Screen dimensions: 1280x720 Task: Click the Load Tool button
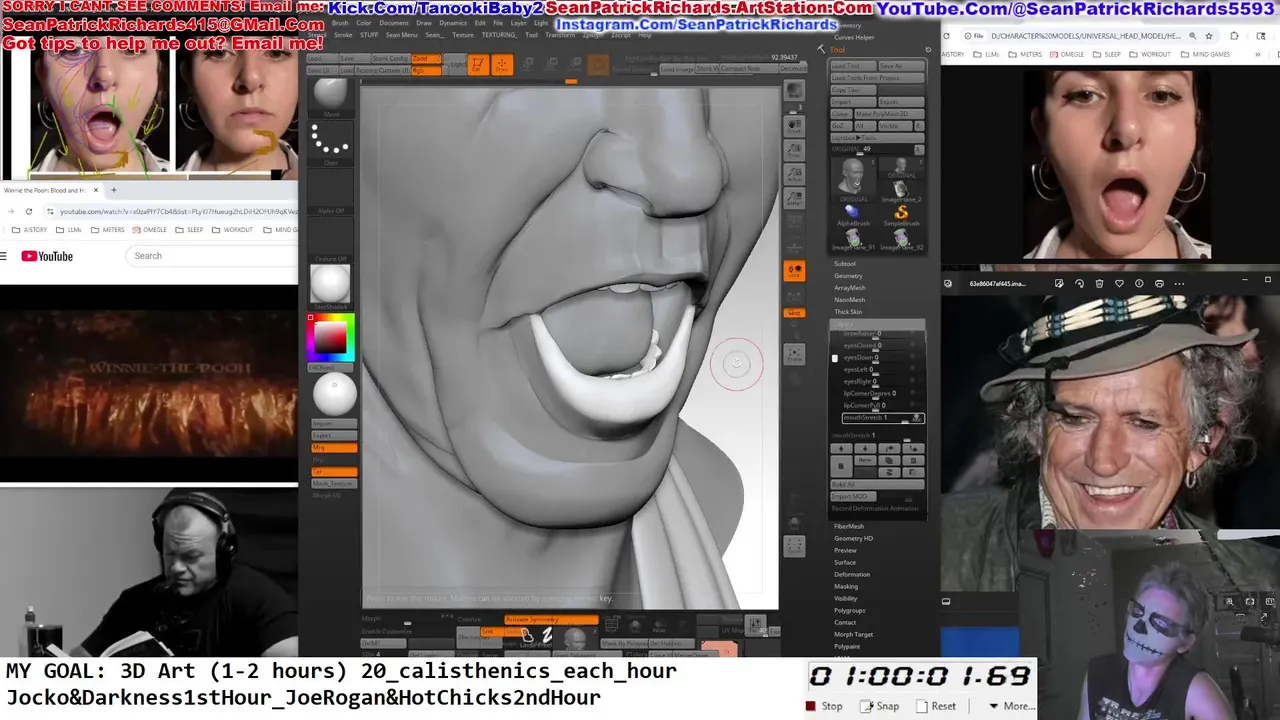853,66
